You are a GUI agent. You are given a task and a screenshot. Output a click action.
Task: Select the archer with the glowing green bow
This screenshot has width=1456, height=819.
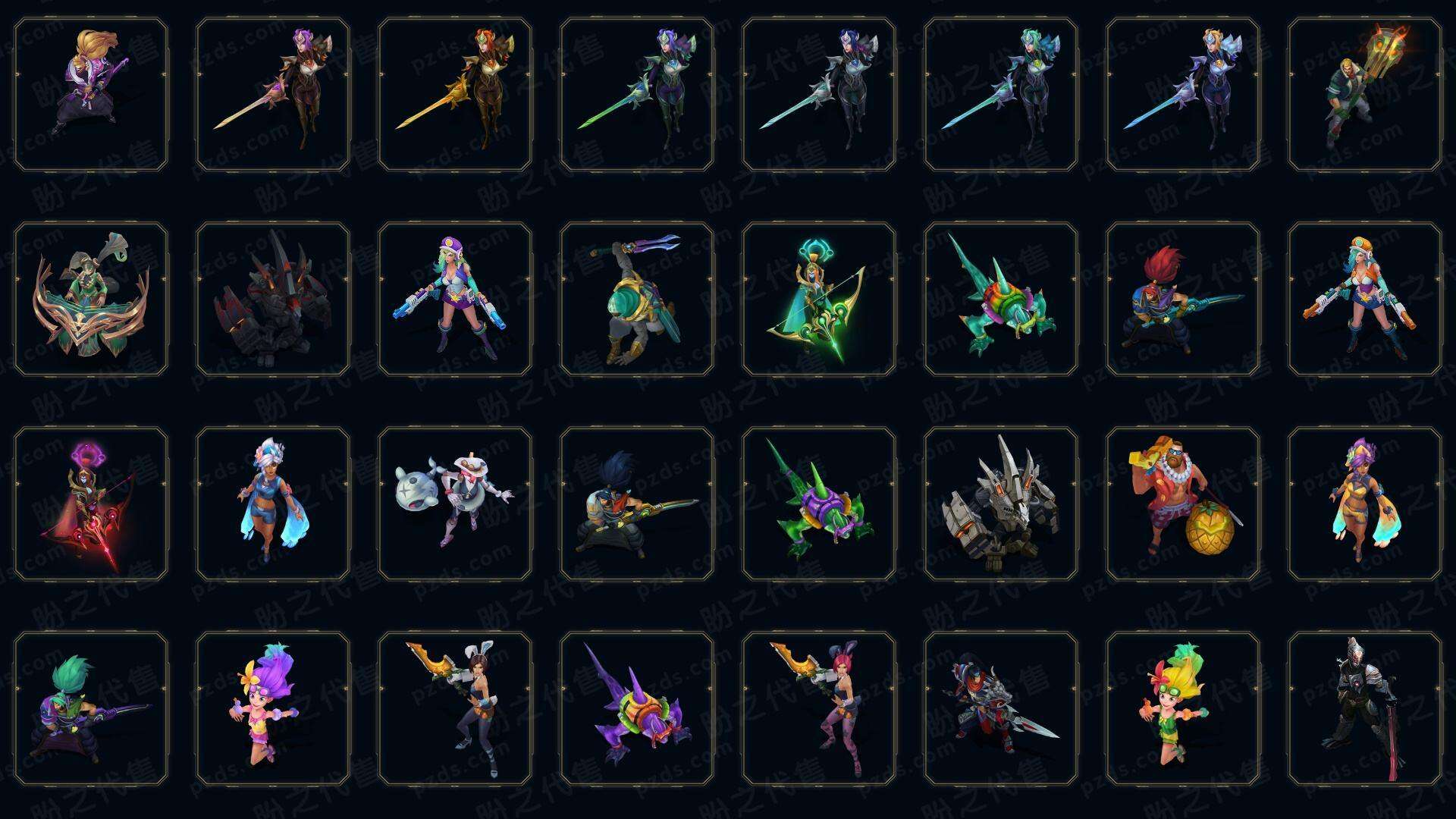click(x=819, y=299)
